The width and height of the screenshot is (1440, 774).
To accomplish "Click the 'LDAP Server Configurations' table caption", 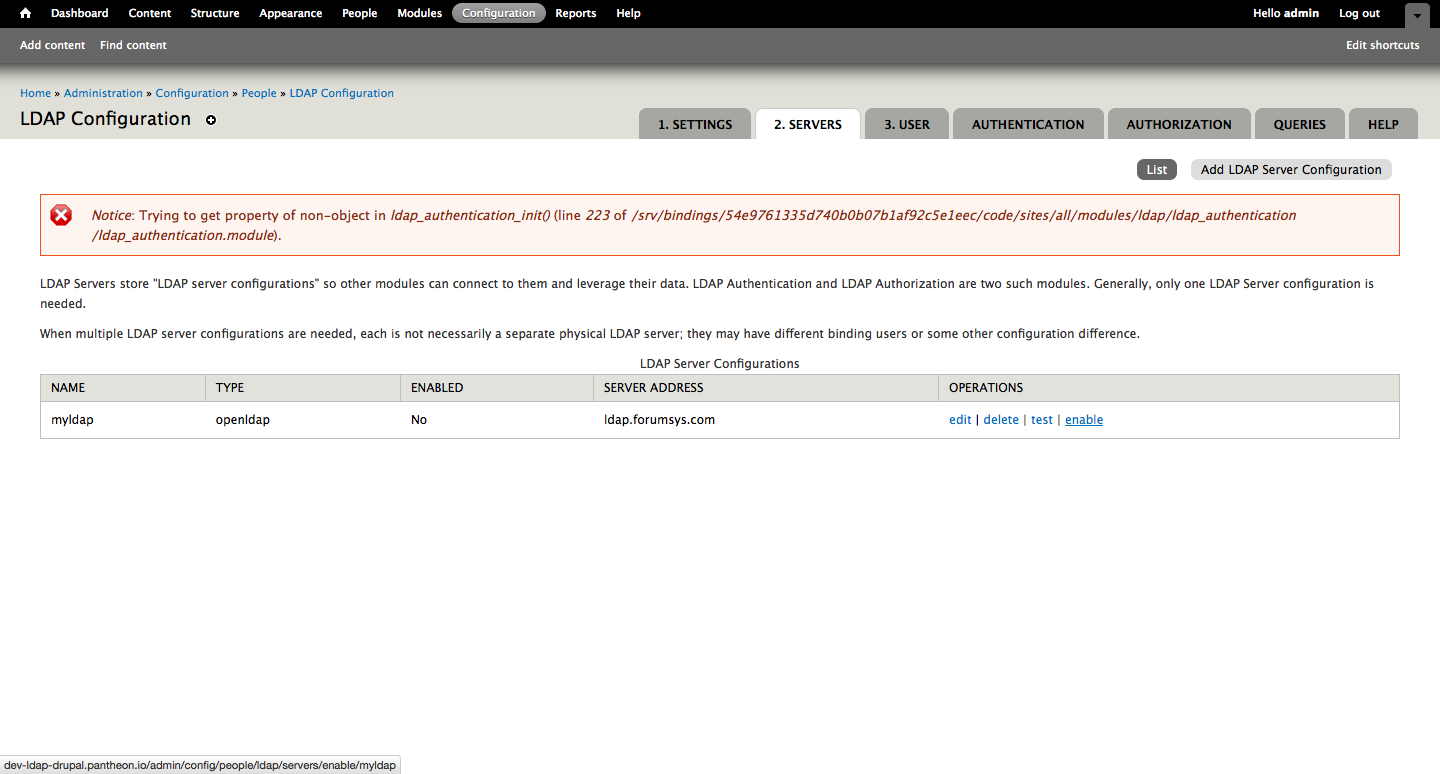I will click(x=720, y=364).
